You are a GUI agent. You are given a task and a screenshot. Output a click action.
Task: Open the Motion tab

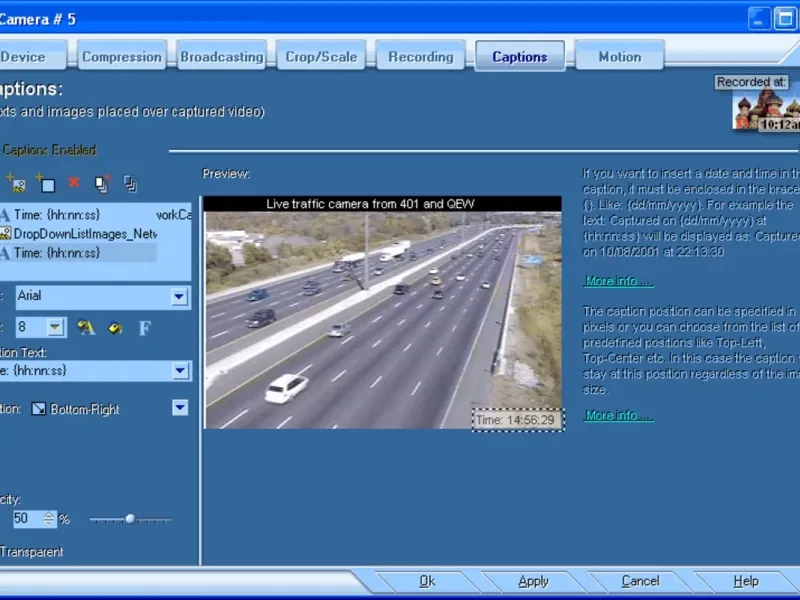tap(619, 57)
